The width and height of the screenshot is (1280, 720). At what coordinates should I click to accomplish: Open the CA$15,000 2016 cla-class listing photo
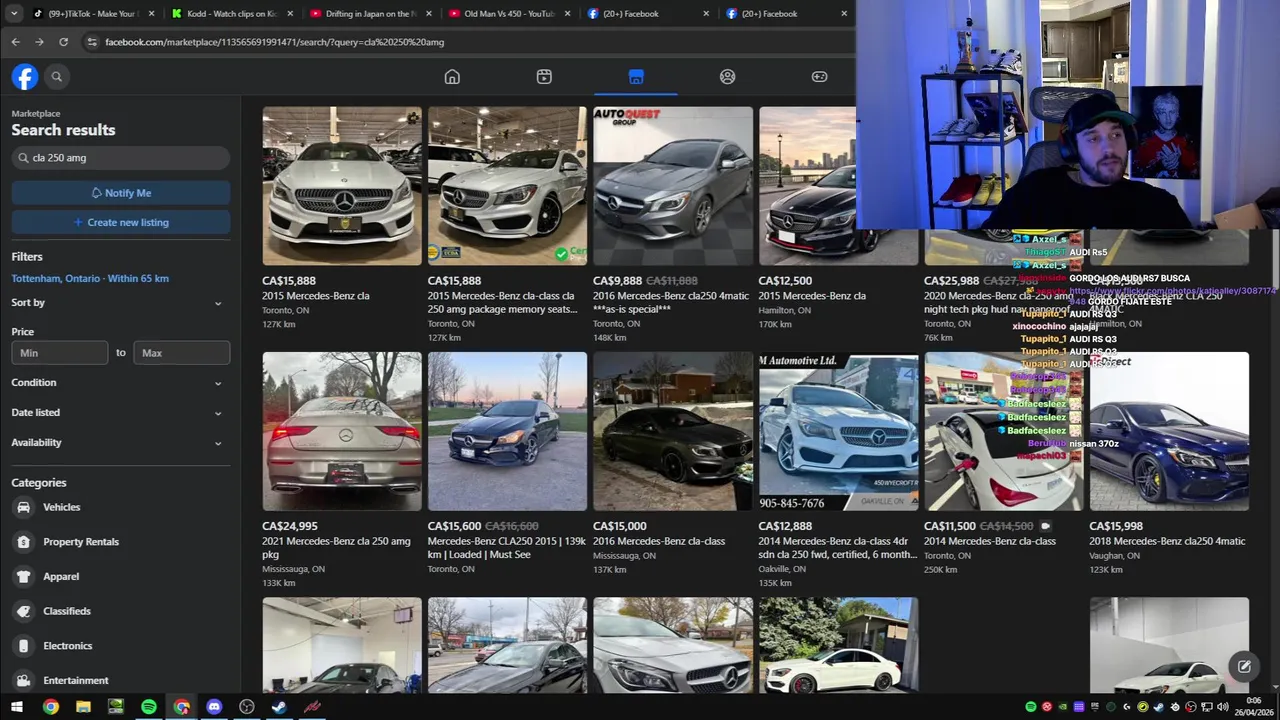point(673,431)
